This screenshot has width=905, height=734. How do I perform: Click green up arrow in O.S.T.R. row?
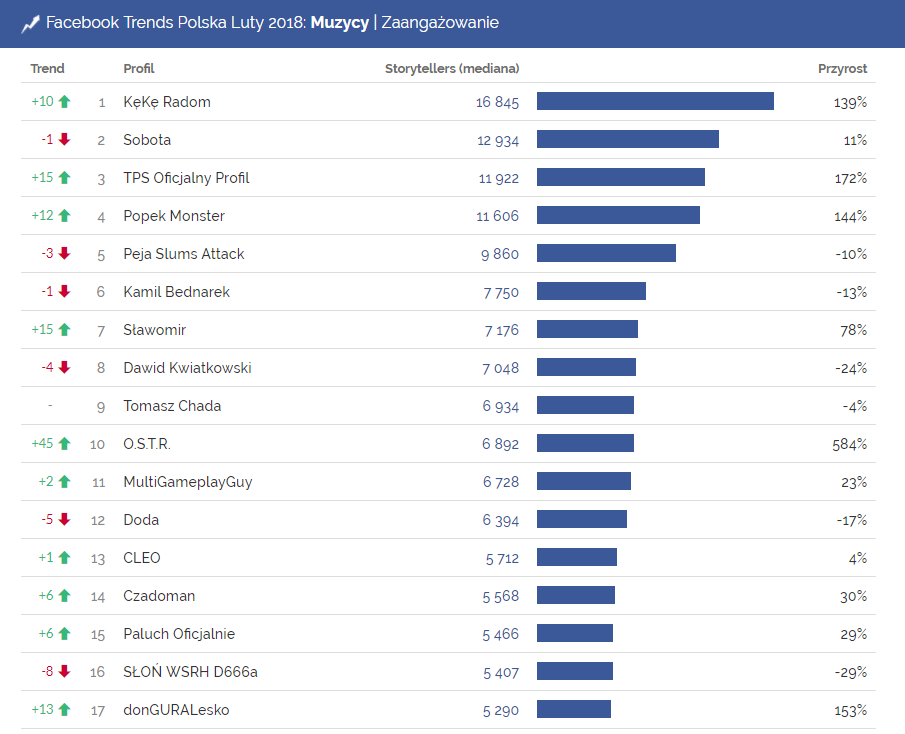point(65,444)
